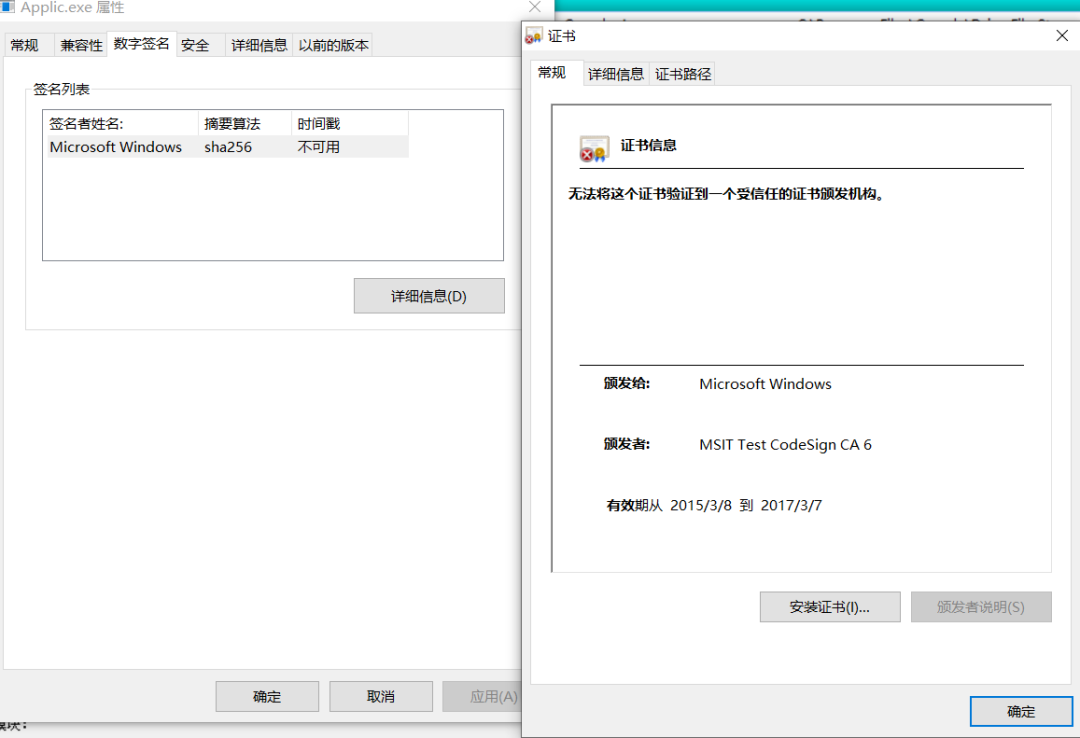1080x738 pixels.
Task: Select the 数字签名 tab
Action: coord(141,43)
